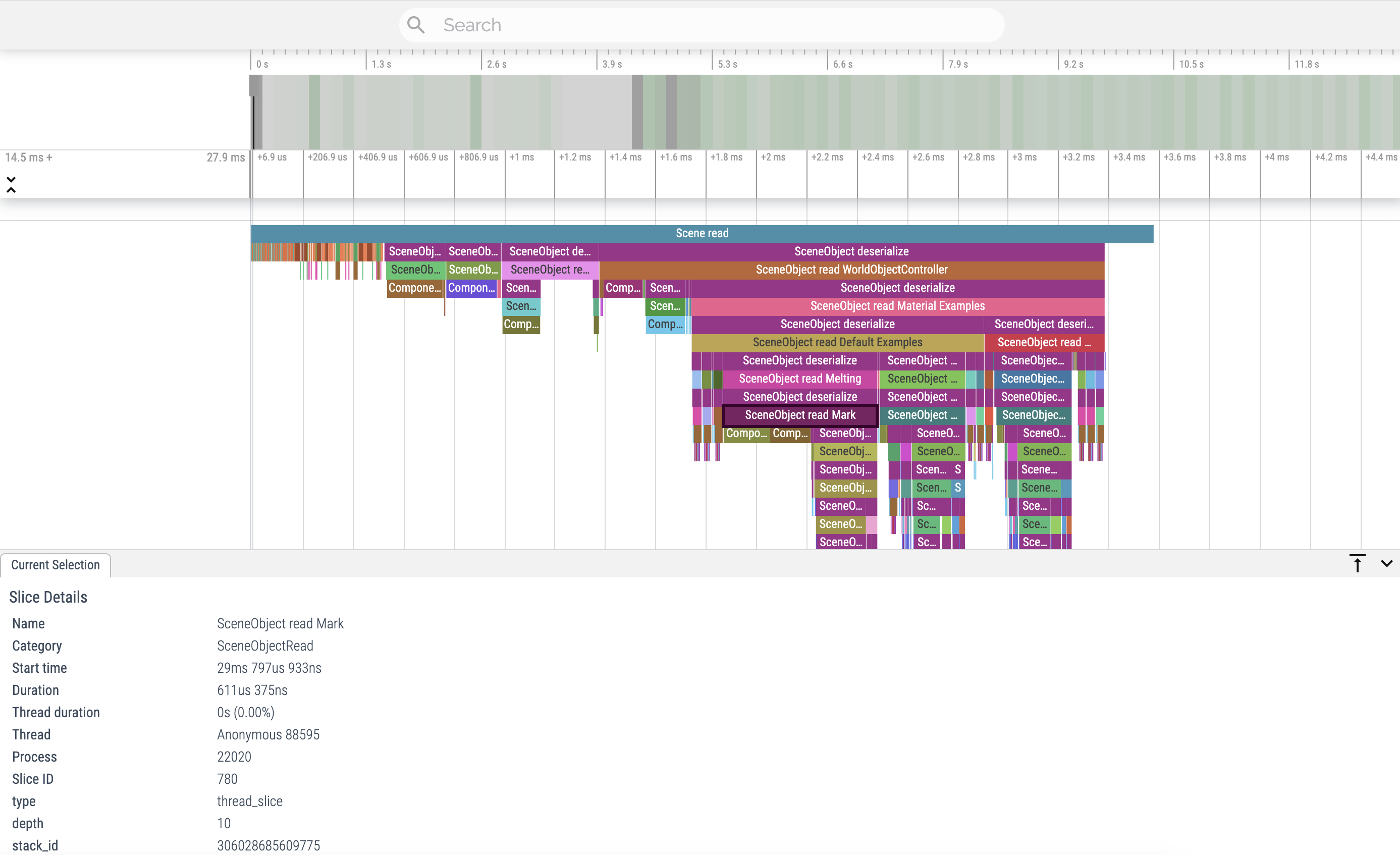
Task: Click the search magnifier icon
Action: 416,25
